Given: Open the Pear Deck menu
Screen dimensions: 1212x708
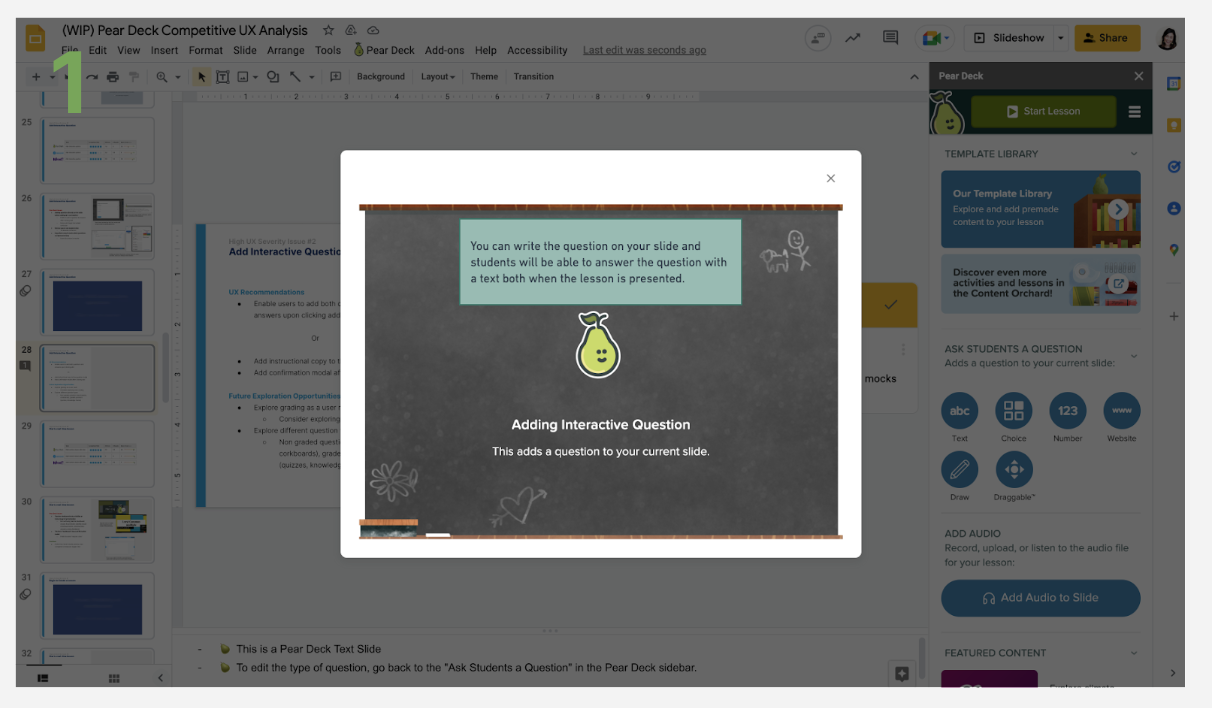Looking at the screenshot, I should pos(384,50).
